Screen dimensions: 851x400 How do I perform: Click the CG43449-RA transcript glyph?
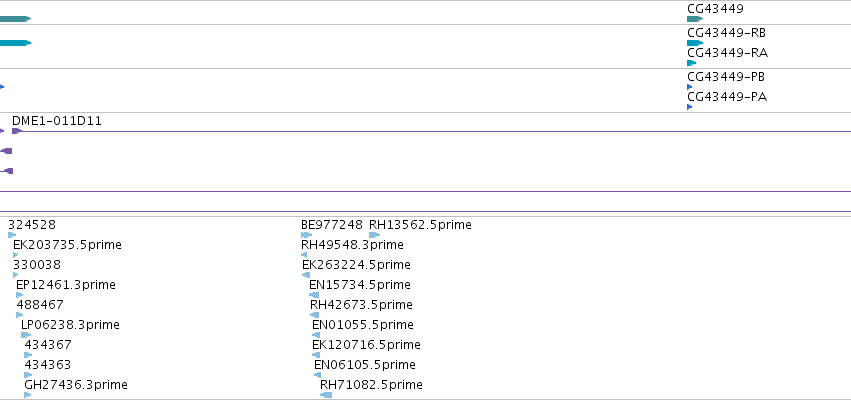(x=691, y=63)
